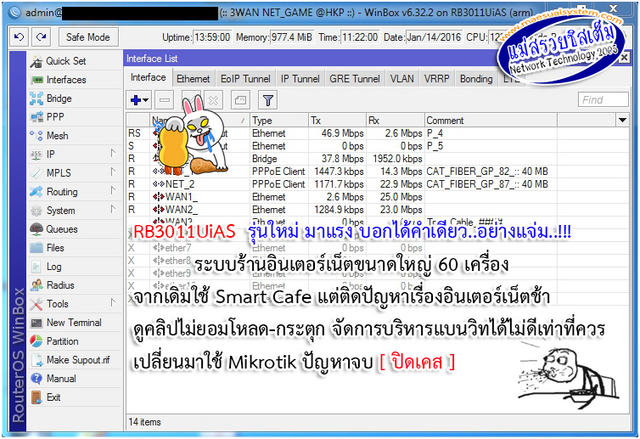The width and height of the screenshot is (640, 439).
Task: Select the NET_2 interface row
Action: point(378,184)
